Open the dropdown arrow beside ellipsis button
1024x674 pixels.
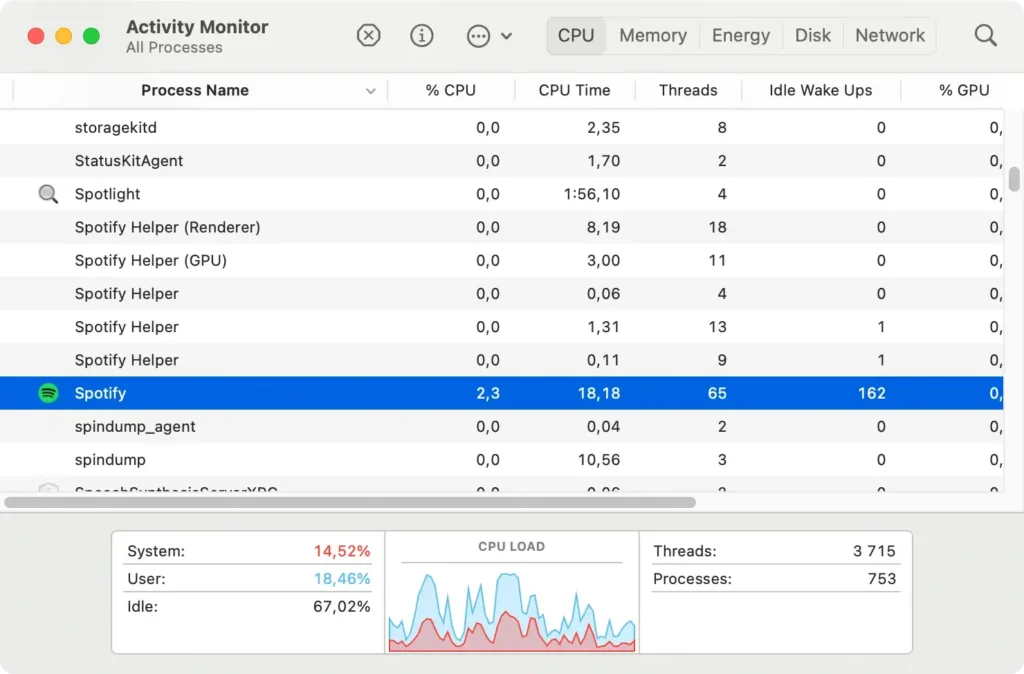click(507, 36)
